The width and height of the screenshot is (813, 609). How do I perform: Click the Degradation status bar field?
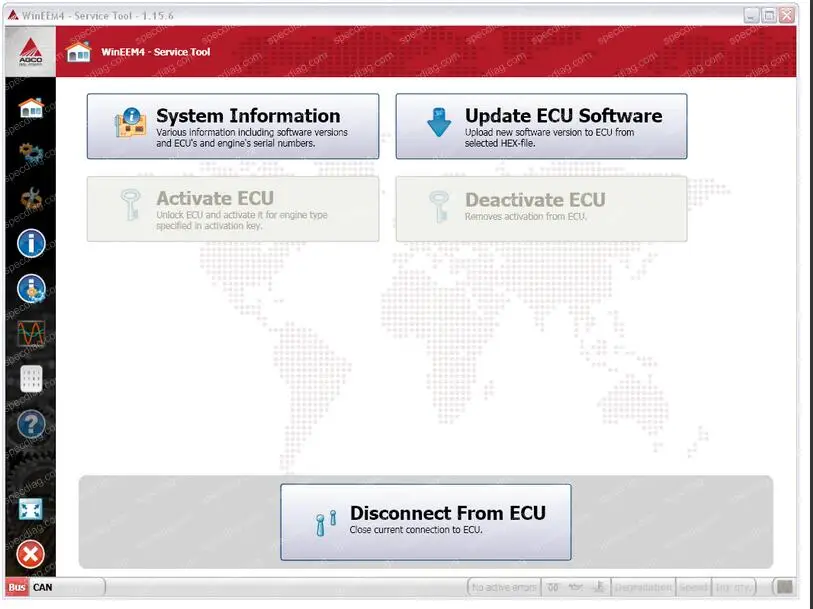643,587
